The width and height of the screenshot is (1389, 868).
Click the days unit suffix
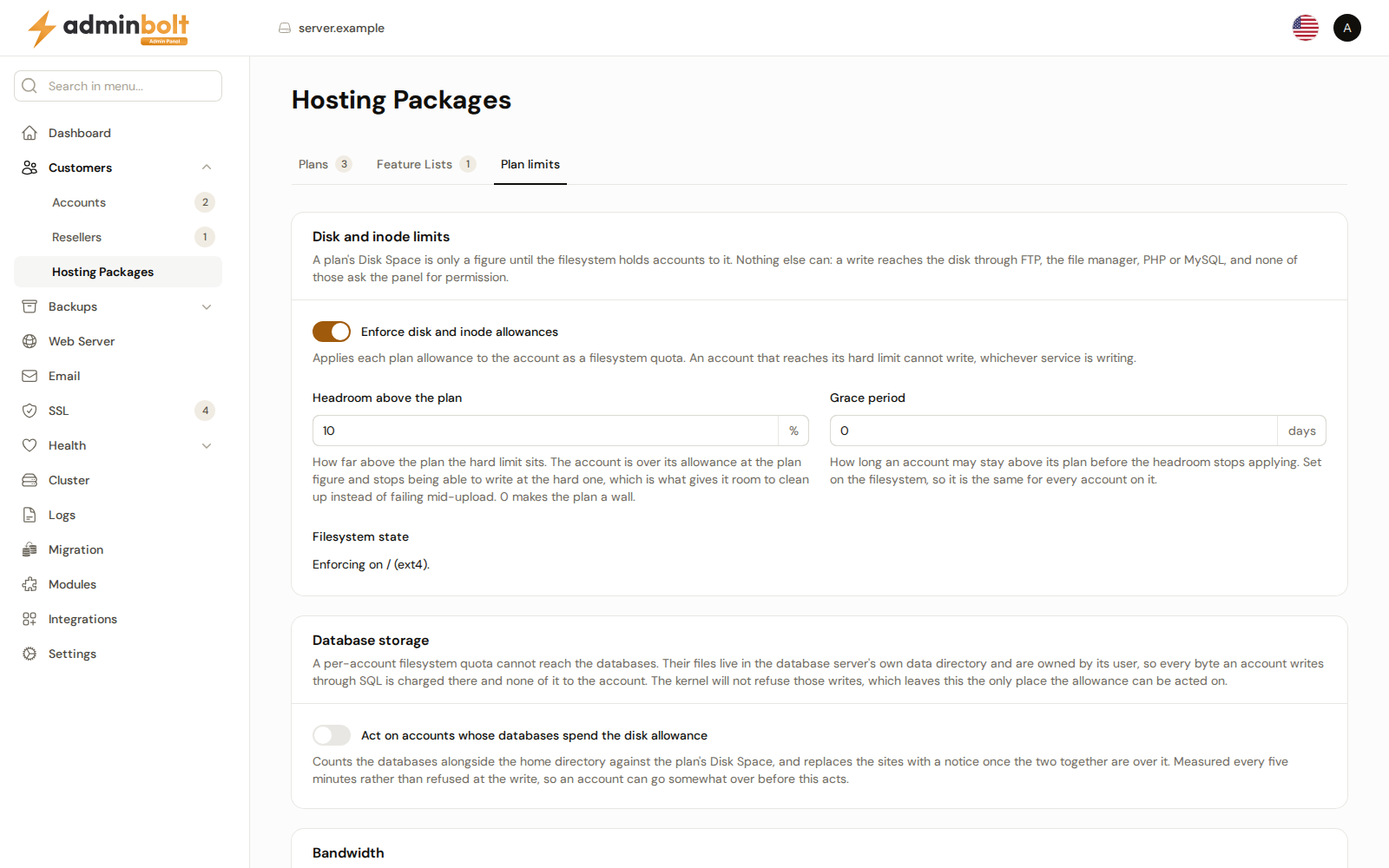(x=1302, y=431)
